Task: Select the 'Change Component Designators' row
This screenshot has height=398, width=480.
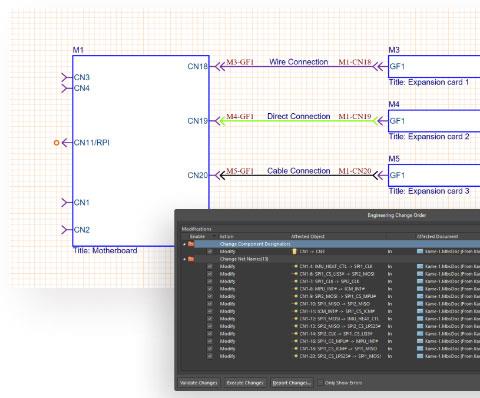Action: pos(331,244)
